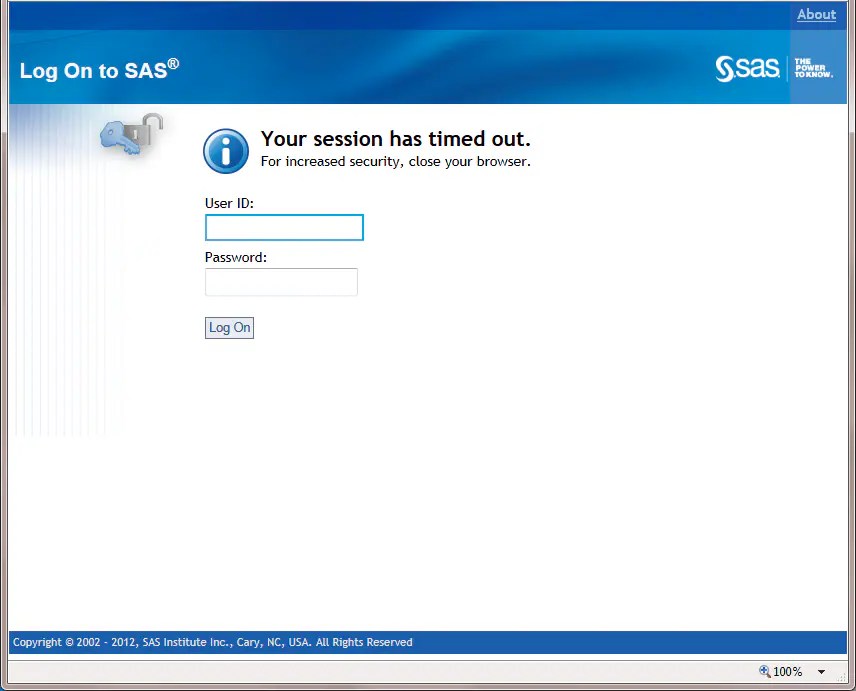Click the copyright notice in footer
The width and height of the screenshot is (856, 691).
212,642
